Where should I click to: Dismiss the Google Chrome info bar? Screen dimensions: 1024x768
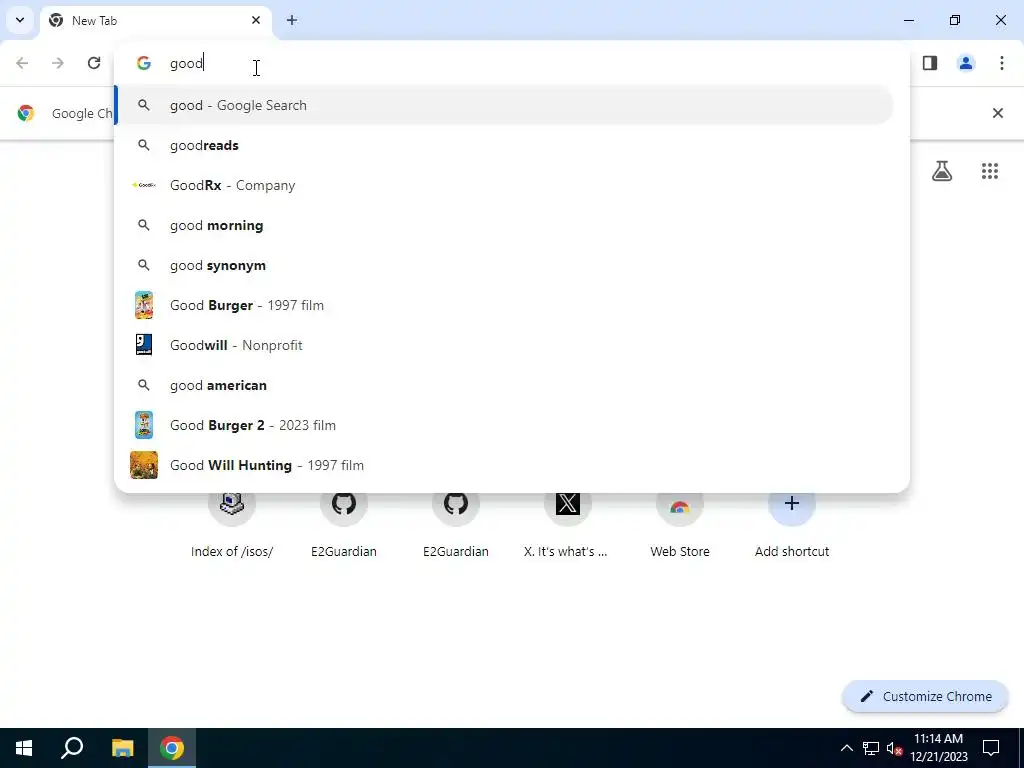click(x=997, y=113)
